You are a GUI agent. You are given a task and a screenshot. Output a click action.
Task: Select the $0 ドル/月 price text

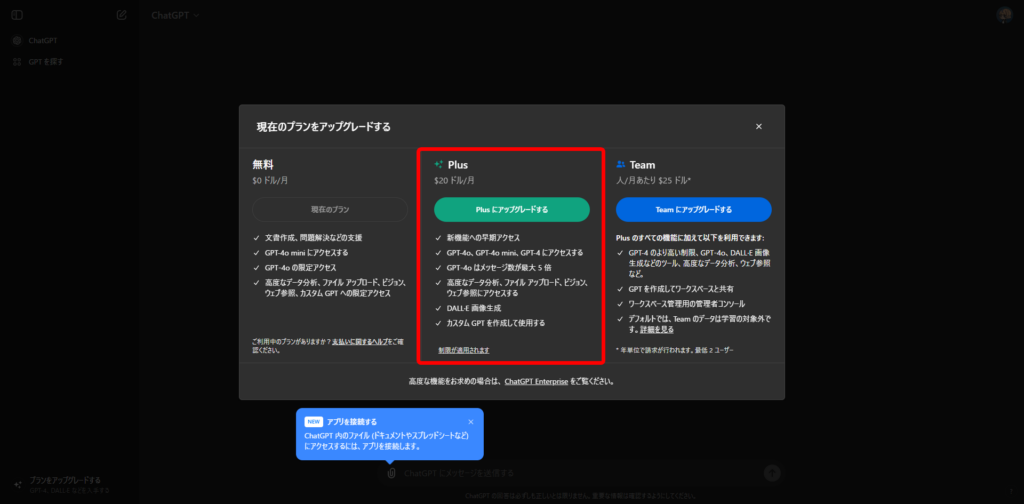click(x=271, y=180)
